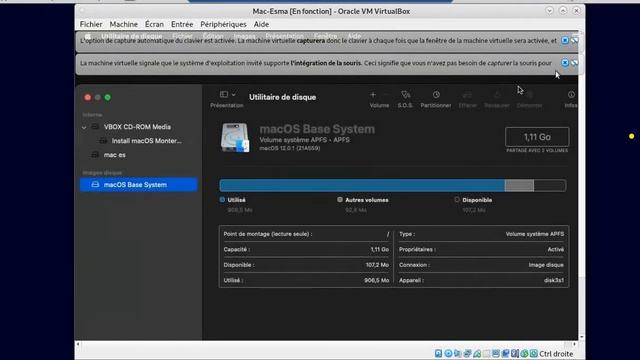
Task: Click the vertical scrollbar down arrow
Action: coord(582,338)
